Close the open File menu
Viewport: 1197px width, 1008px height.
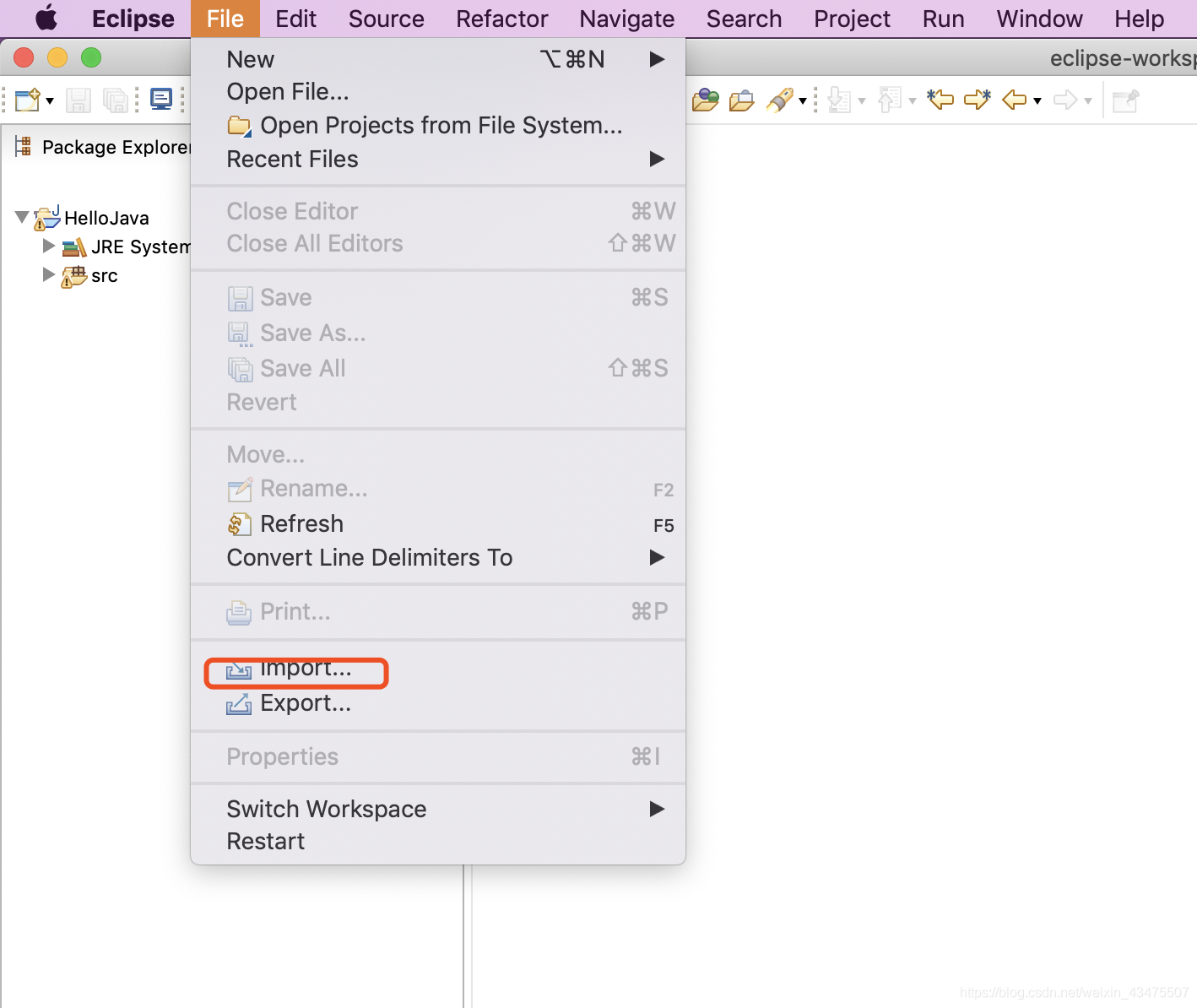(225, 19)
